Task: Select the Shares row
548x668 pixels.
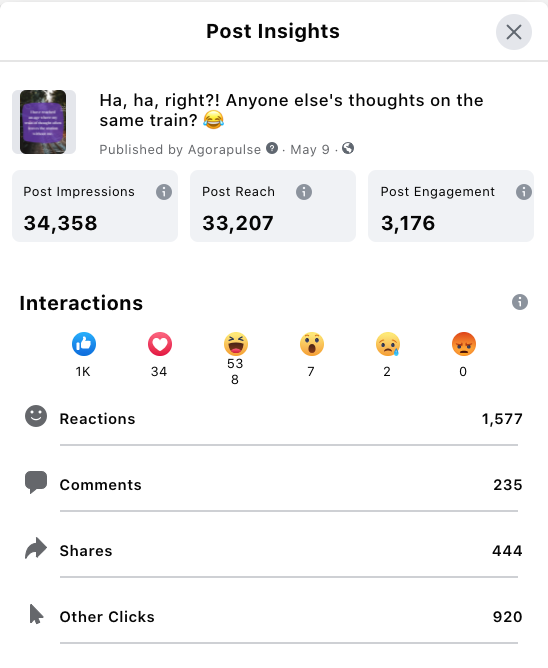Action: click(274, 550)
